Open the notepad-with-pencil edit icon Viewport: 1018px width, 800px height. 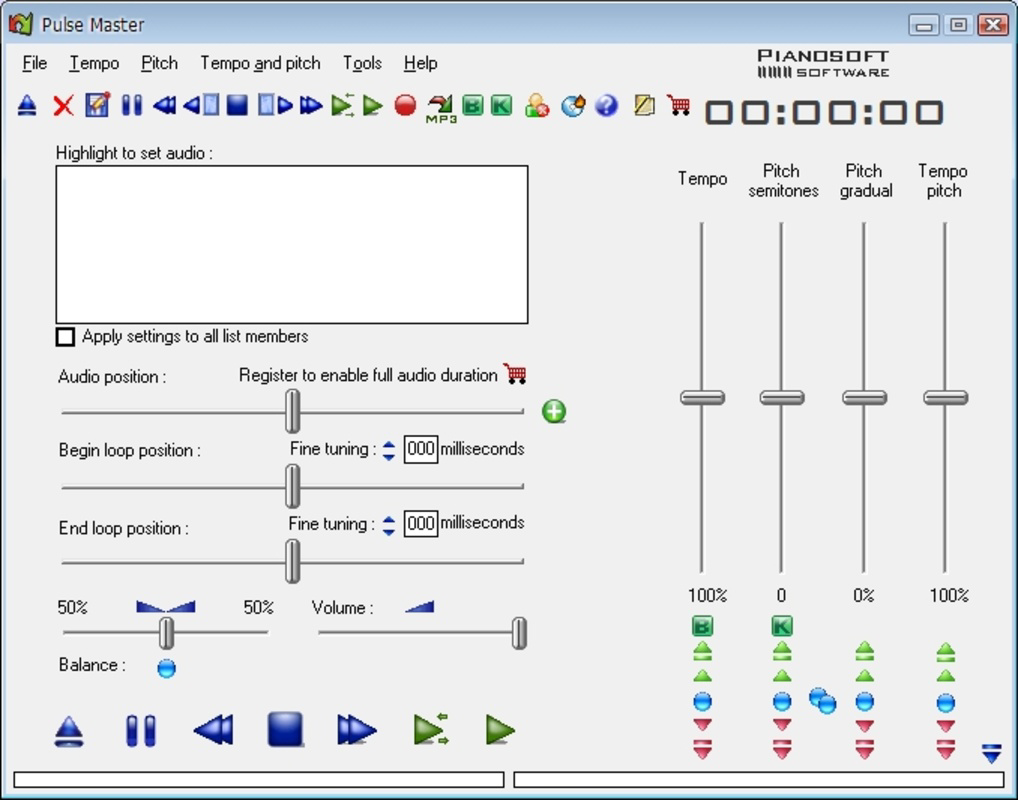coord(97,105)
